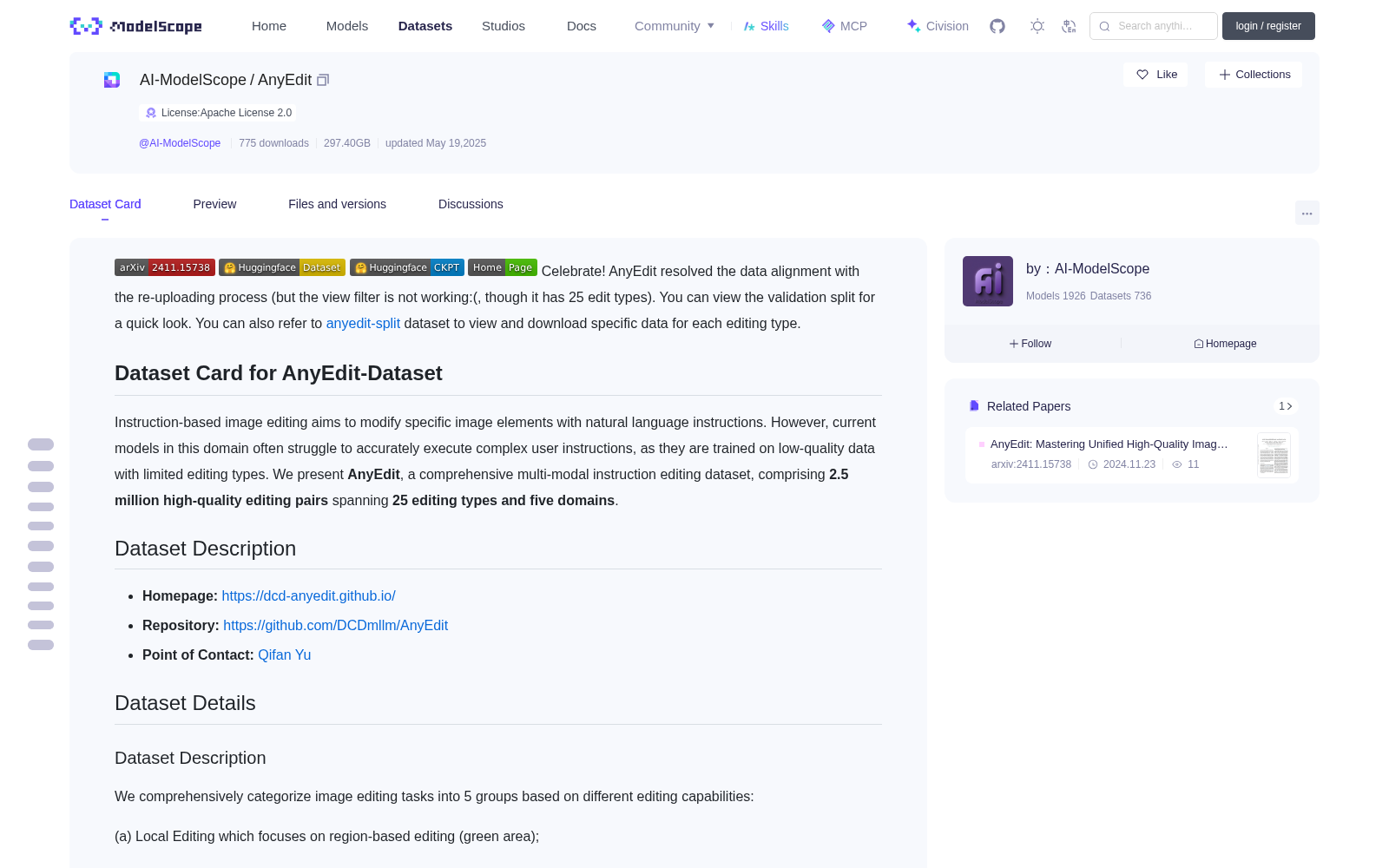Click the login / register button
The width and height of the screenshot is (1389, 868).
pos(1268,26)
